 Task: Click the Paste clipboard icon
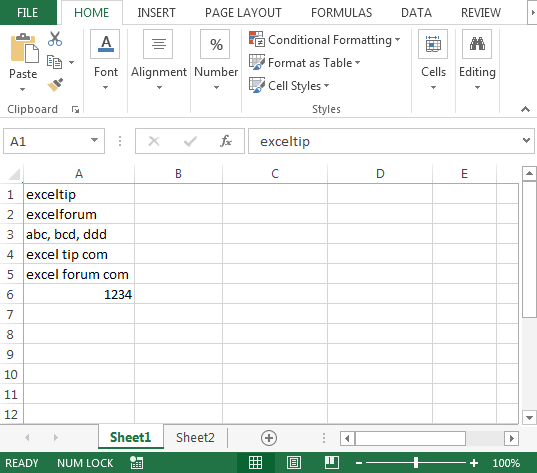[23, 49]
